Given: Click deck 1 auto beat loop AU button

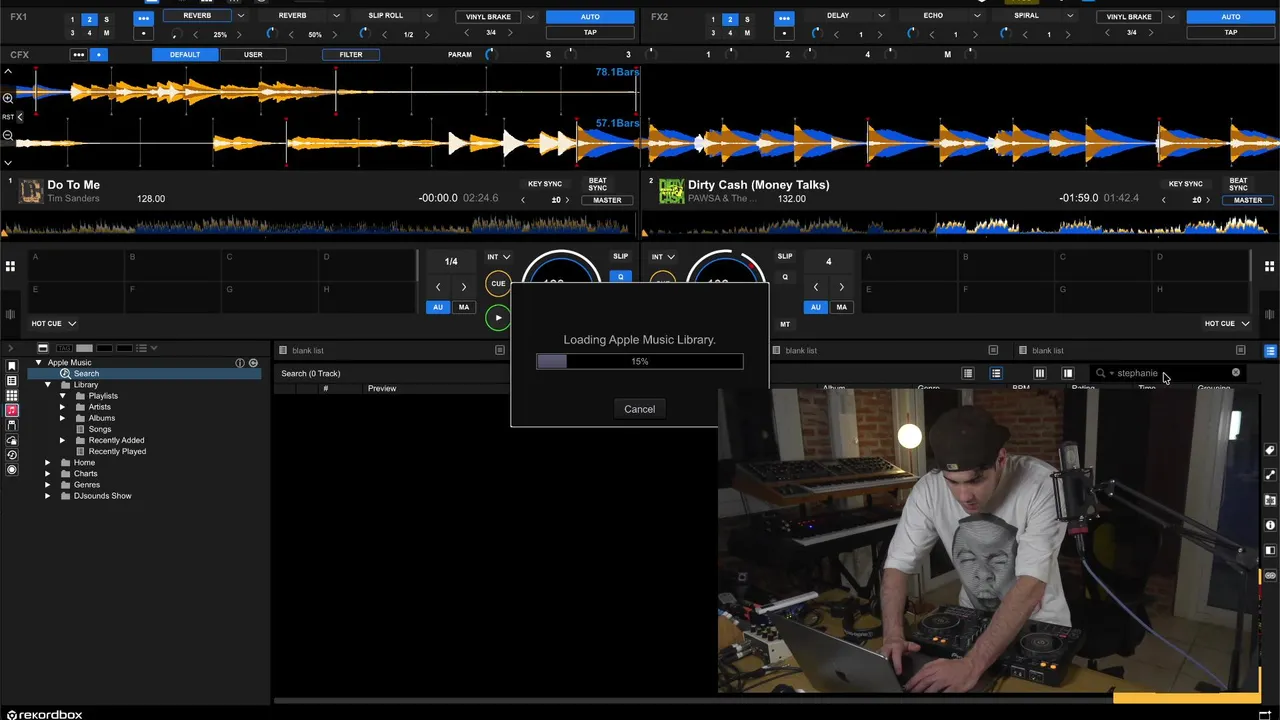Looking at the screenshot, I should 437,308.
